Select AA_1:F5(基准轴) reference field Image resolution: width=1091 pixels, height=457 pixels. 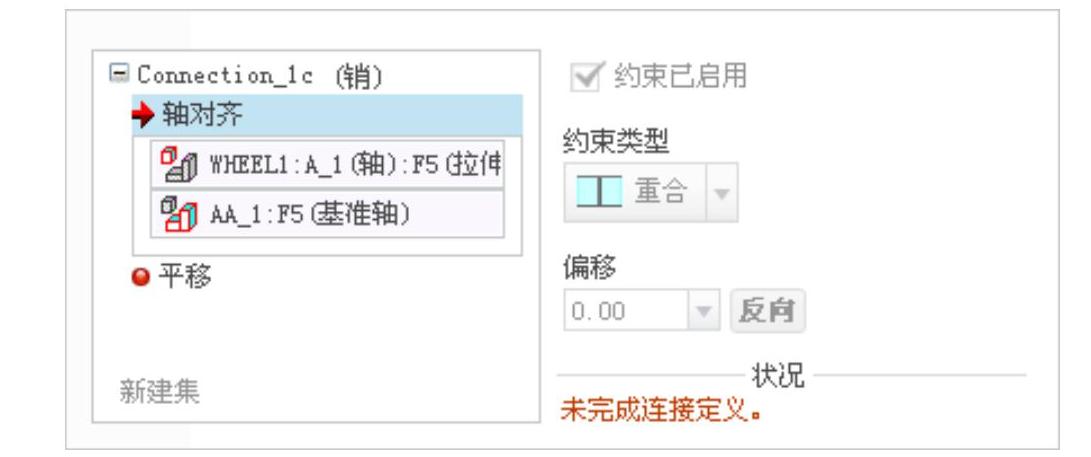point(327,214)
